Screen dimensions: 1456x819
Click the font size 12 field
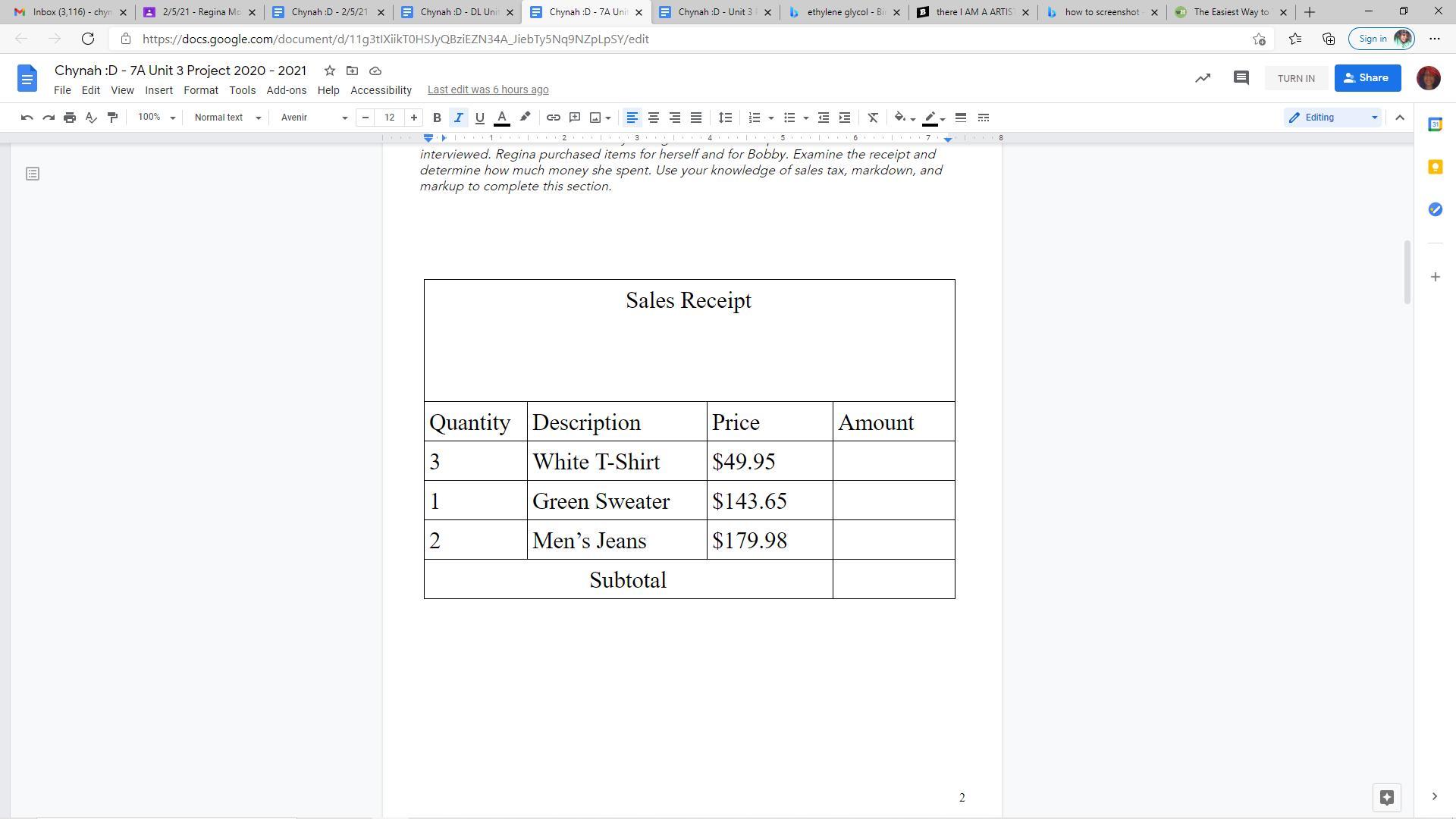point(389,118)
